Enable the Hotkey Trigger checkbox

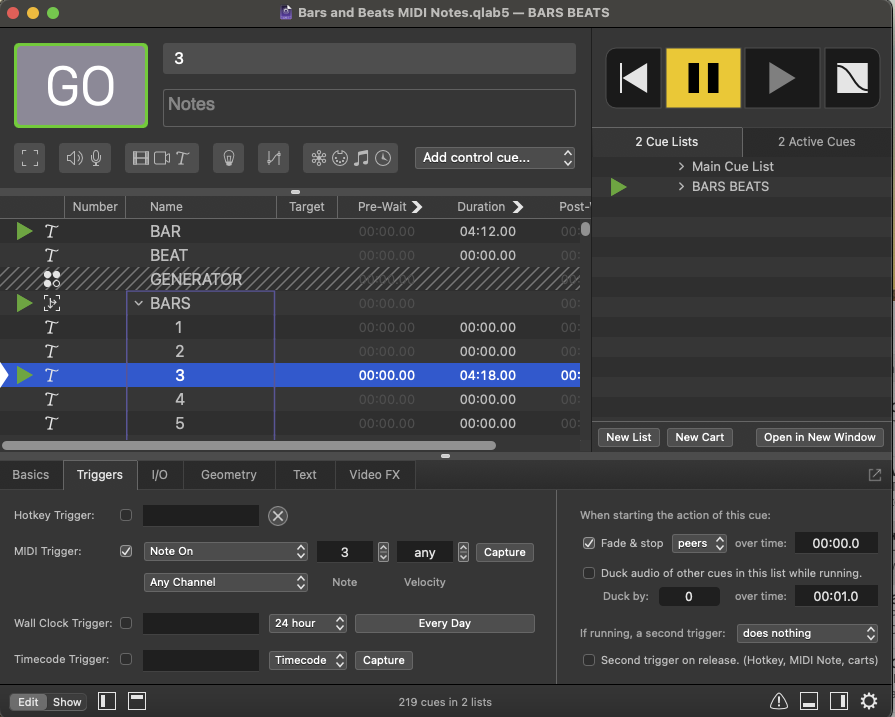(126, 516)
